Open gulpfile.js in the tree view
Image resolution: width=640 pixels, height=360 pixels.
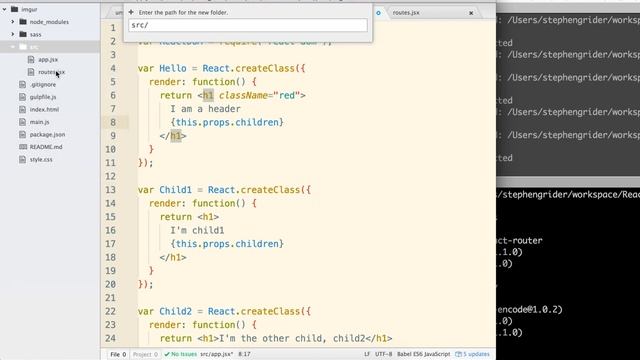point(43,97)
